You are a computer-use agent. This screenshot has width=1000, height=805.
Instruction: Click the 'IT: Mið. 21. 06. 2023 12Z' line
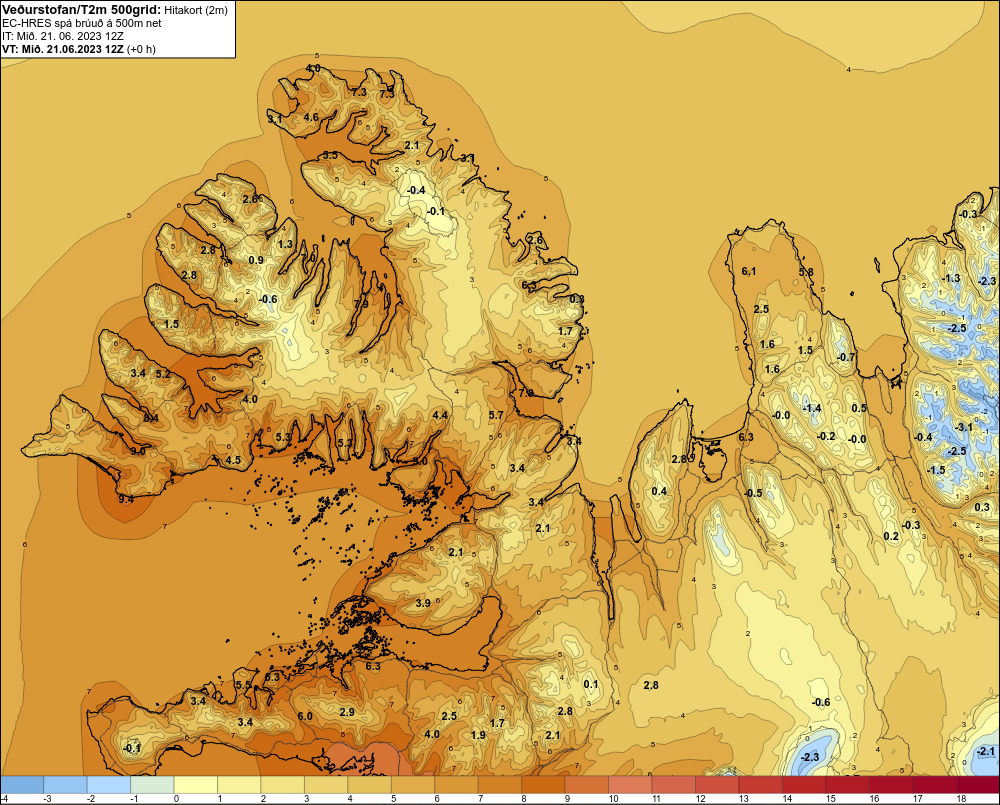click(62, 36)
